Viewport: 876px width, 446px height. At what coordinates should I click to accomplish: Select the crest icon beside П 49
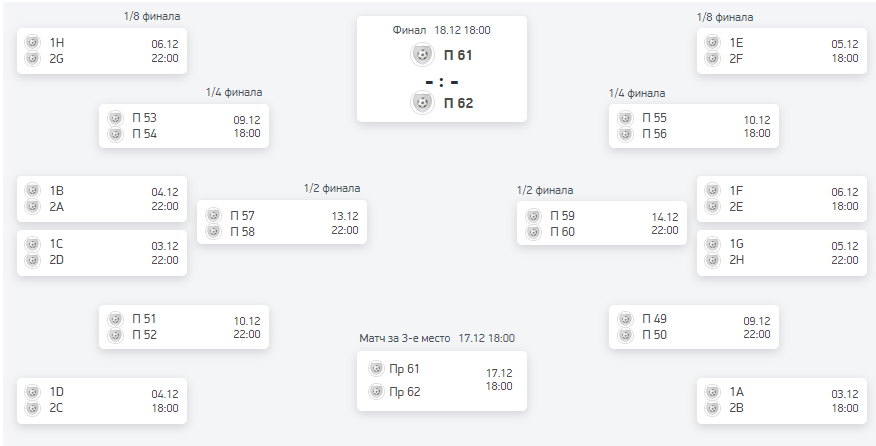click(x=624, y=319)
